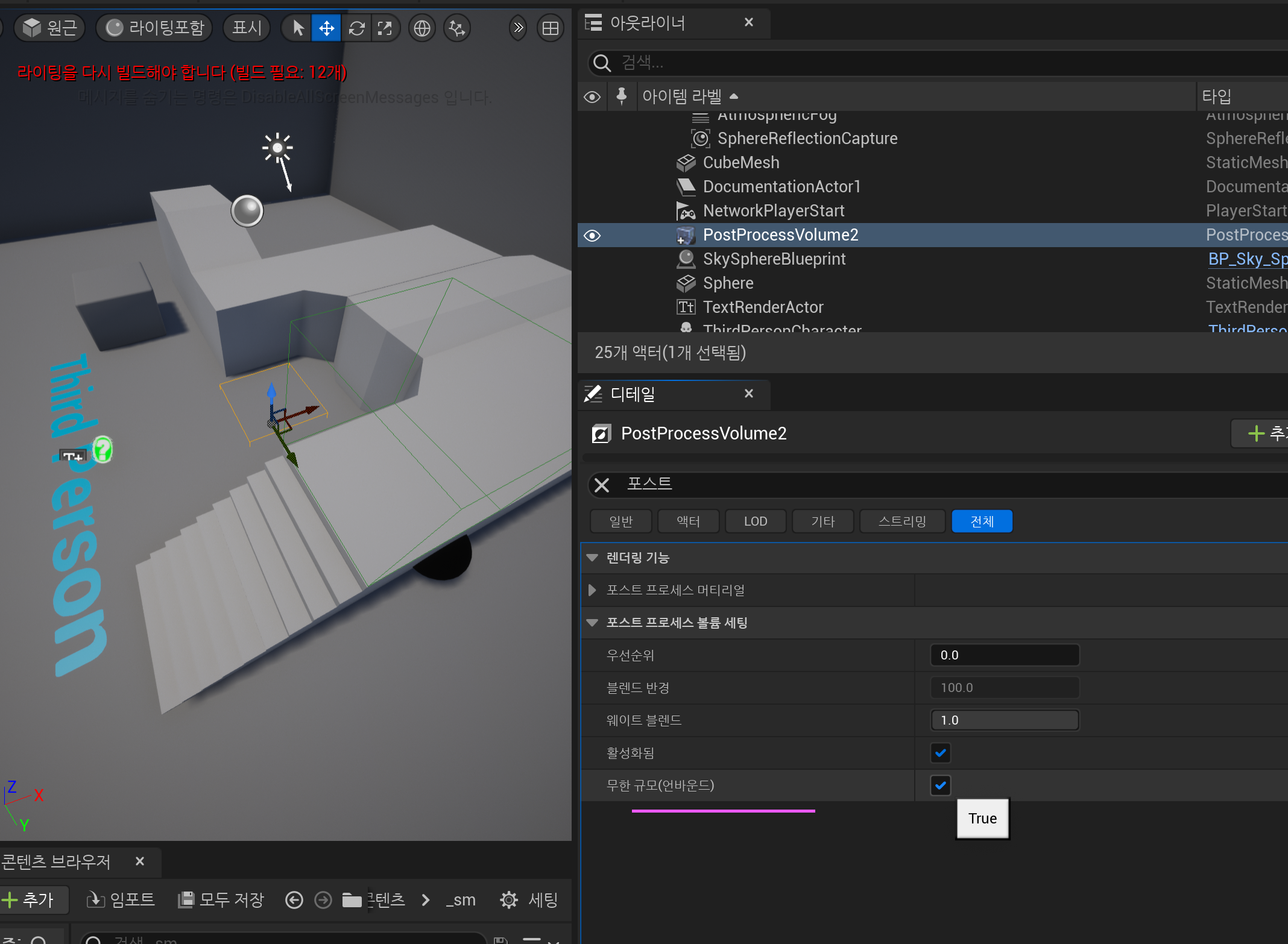The width and height of the screenshot is (1288, 944).
Task: Uncheck the 무한 규모(언바운드) checkbox
Action: (940, 785)
